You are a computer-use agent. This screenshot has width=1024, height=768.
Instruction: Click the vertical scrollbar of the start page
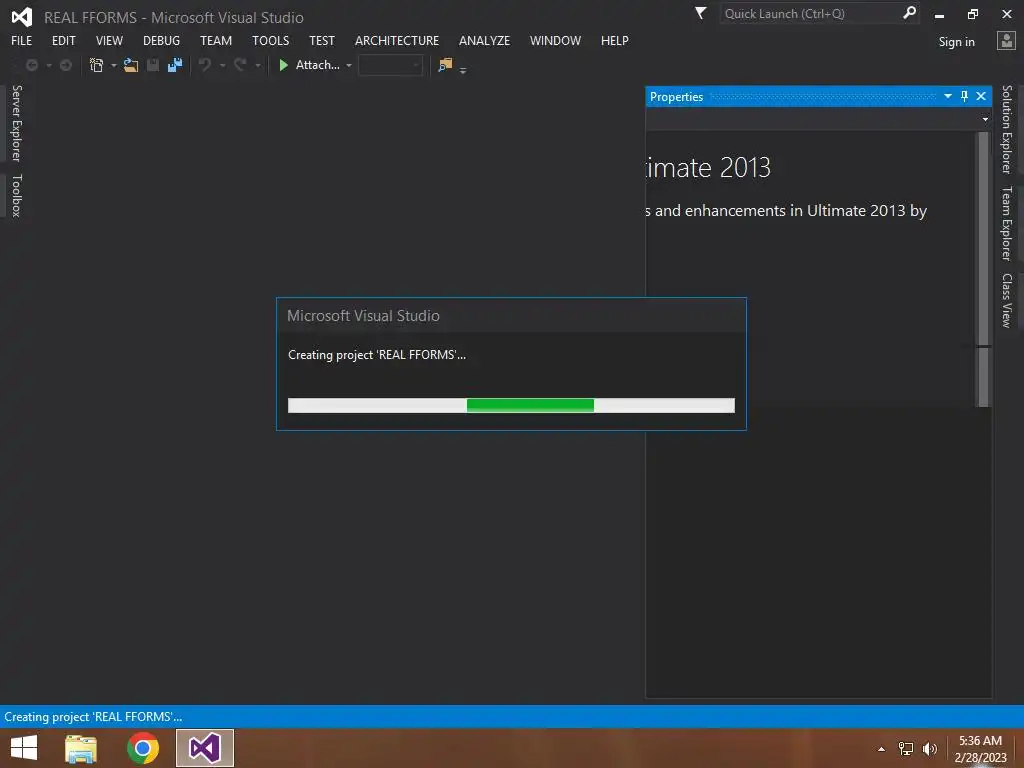[983, 269]
